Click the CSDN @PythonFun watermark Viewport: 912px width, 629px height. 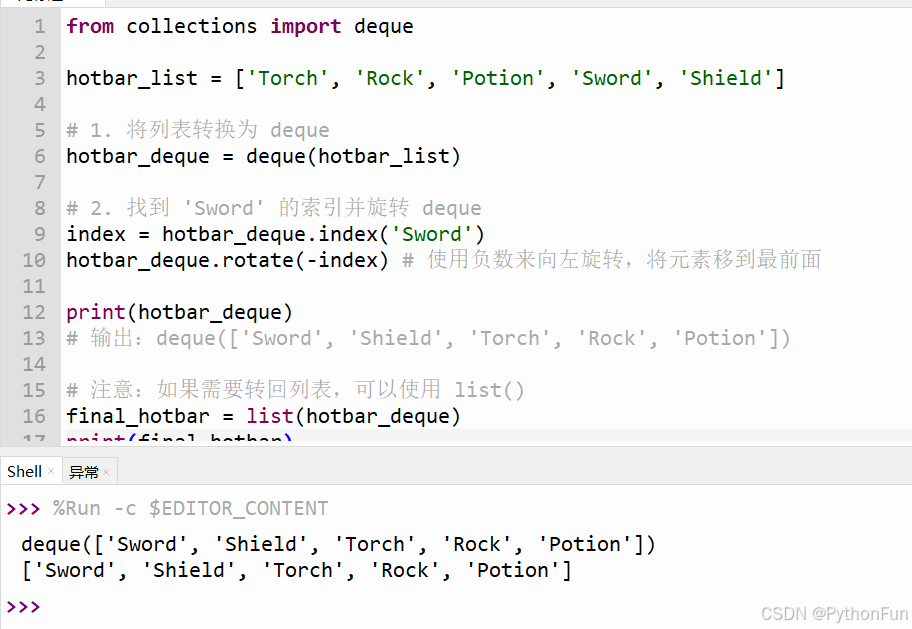(834, 614)
